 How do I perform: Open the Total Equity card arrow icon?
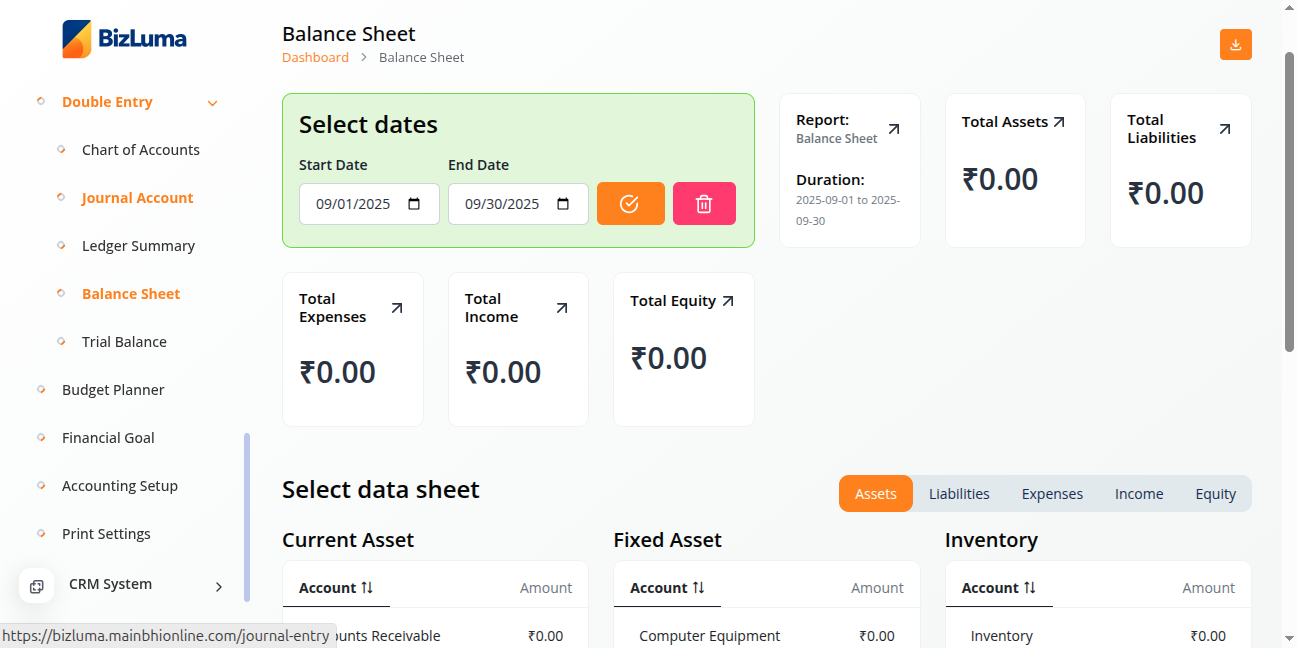(x=728, y=301)
